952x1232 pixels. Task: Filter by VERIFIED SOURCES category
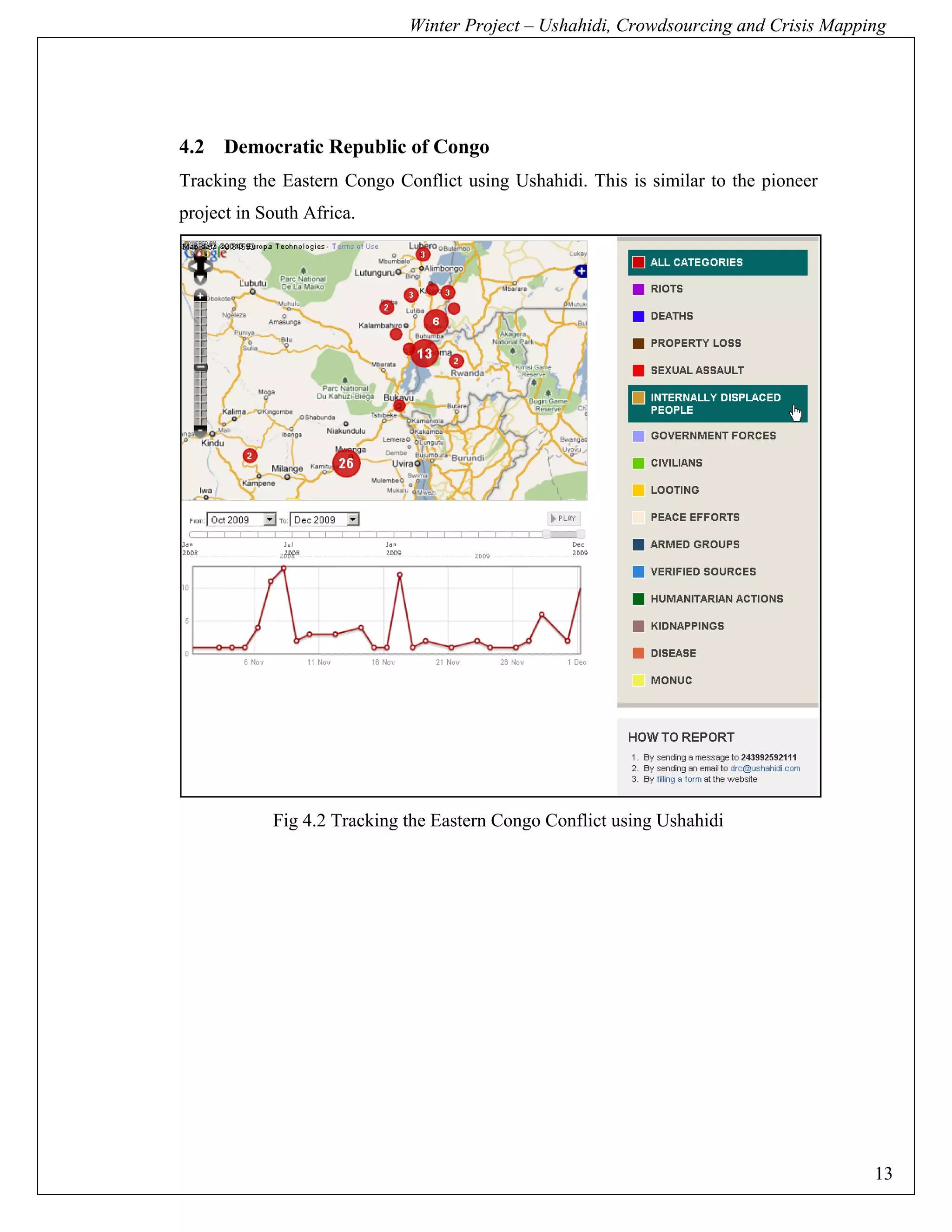(717, 571)
